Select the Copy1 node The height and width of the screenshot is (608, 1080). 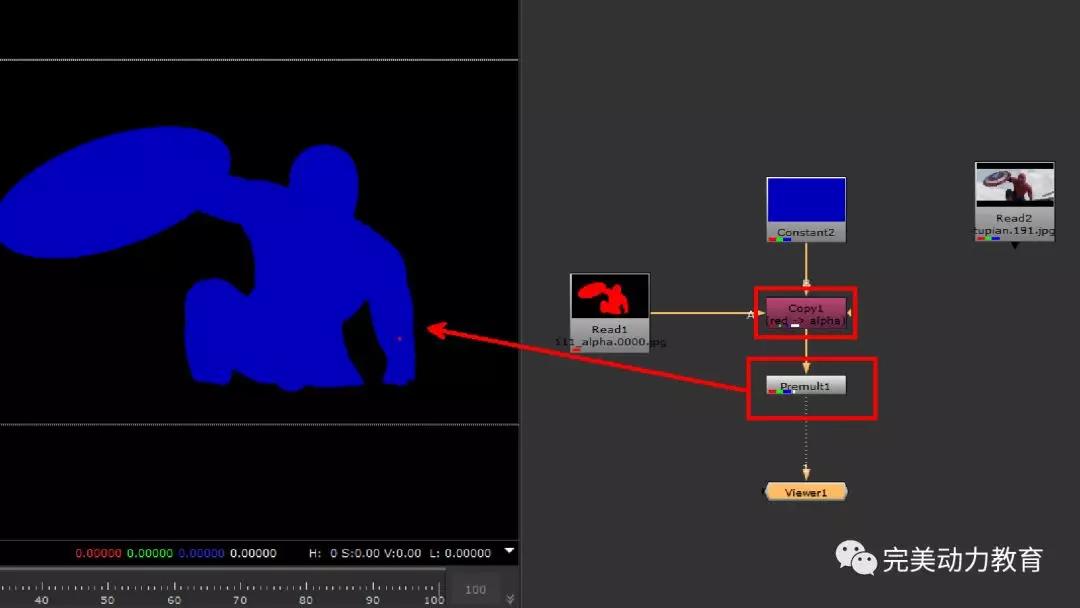806,313
